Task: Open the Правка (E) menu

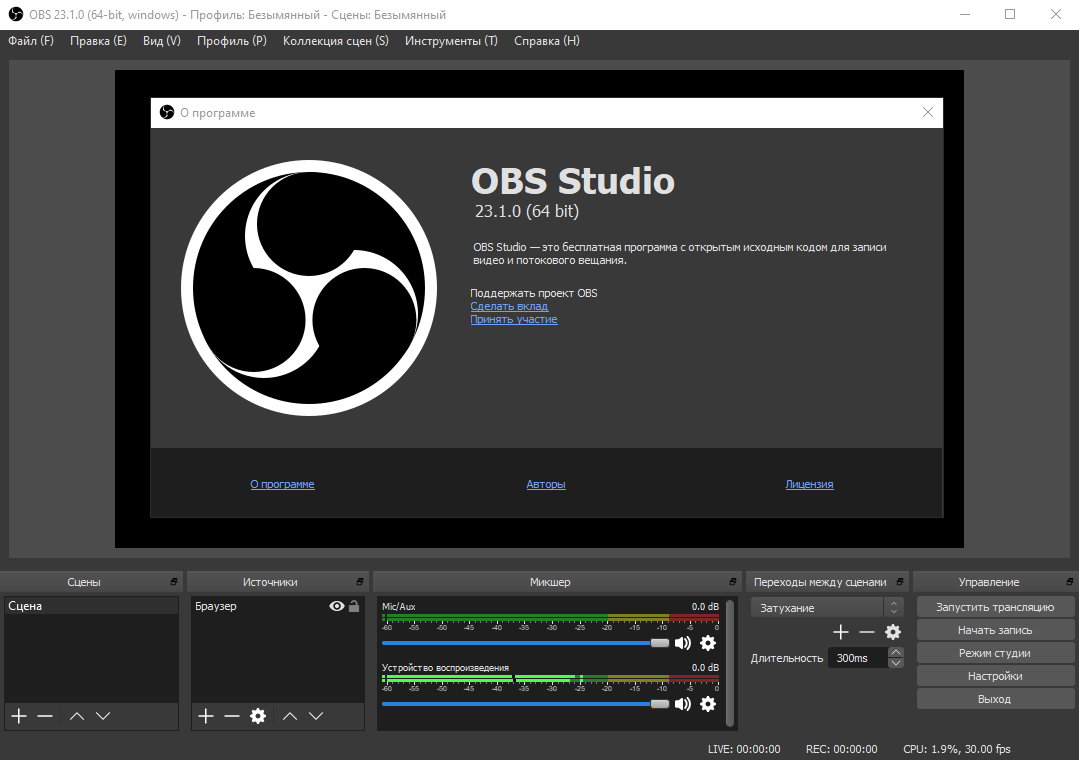Action: coord(98,41)
